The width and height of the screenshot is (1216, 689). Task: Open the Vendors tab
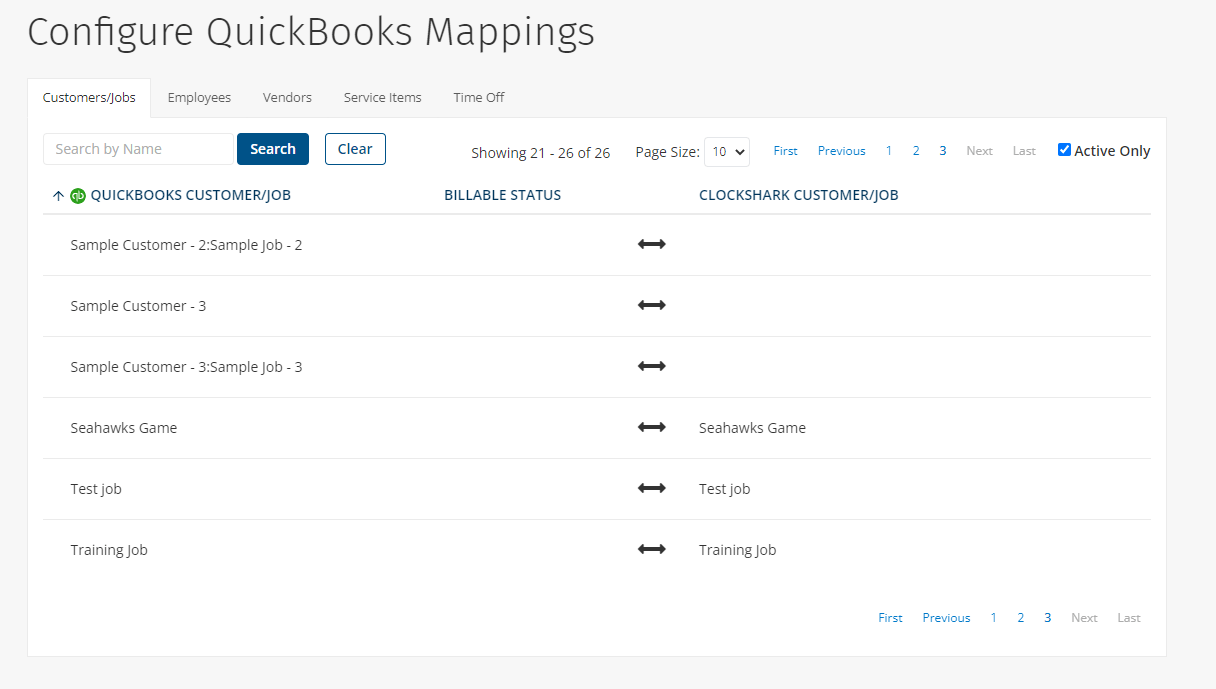(287, 98)
